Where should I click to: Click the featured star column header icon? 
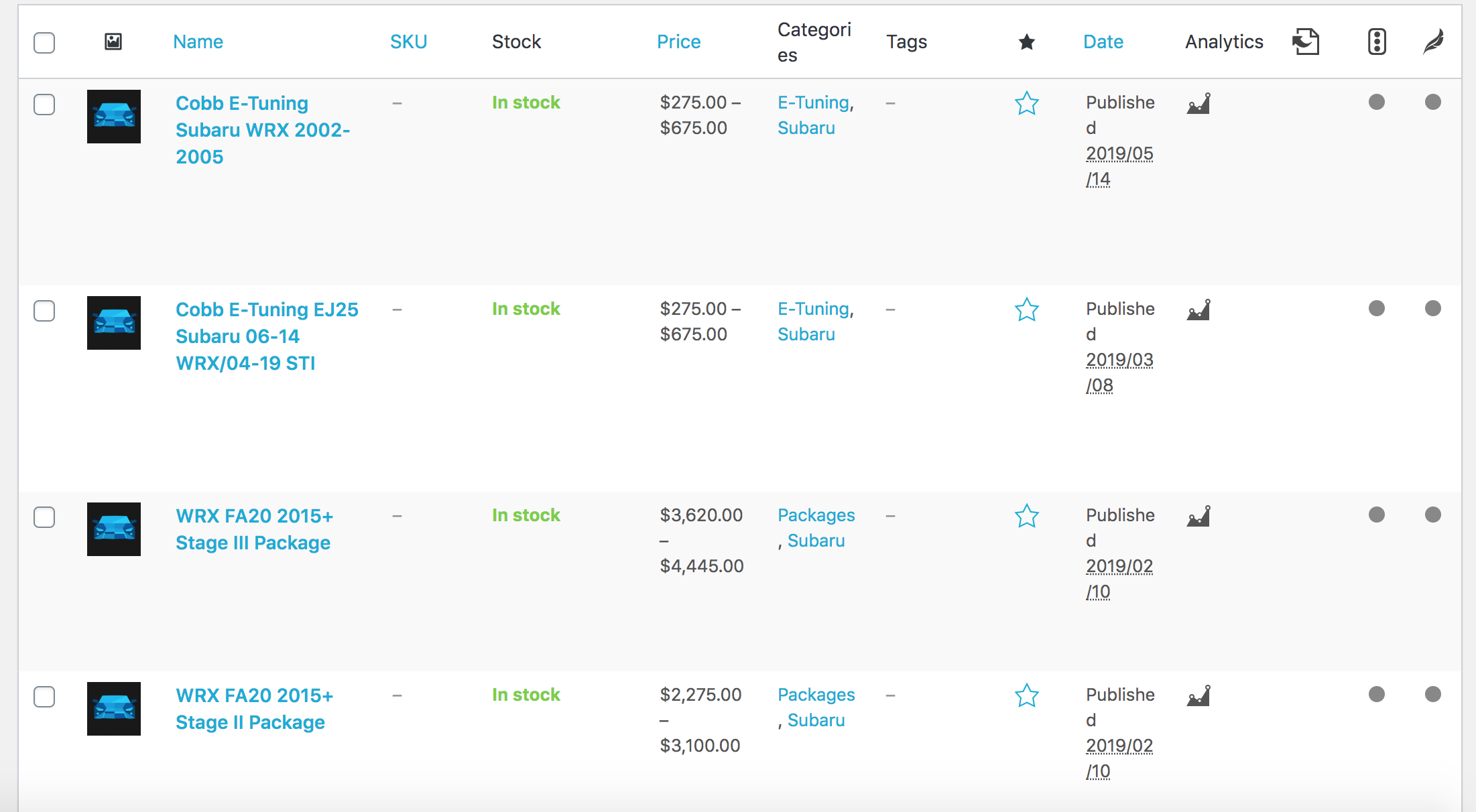(1026, 42)
